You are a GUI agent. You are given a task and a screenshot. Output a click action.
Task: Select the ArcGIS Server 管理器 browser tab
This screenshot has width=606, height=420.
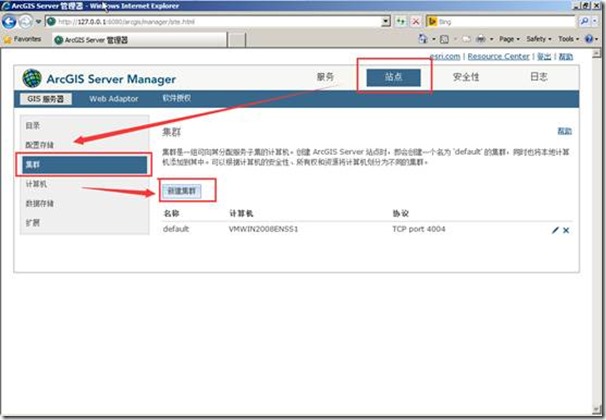[139, 40]
